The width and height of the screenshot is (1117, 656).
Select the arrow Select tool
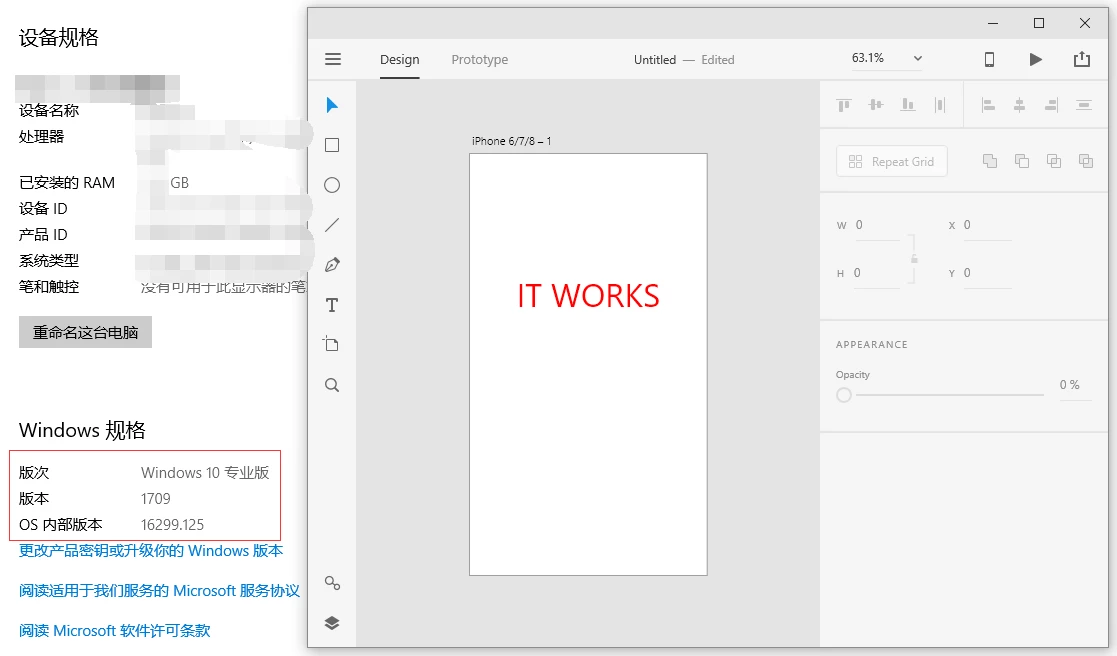[332, 105]
